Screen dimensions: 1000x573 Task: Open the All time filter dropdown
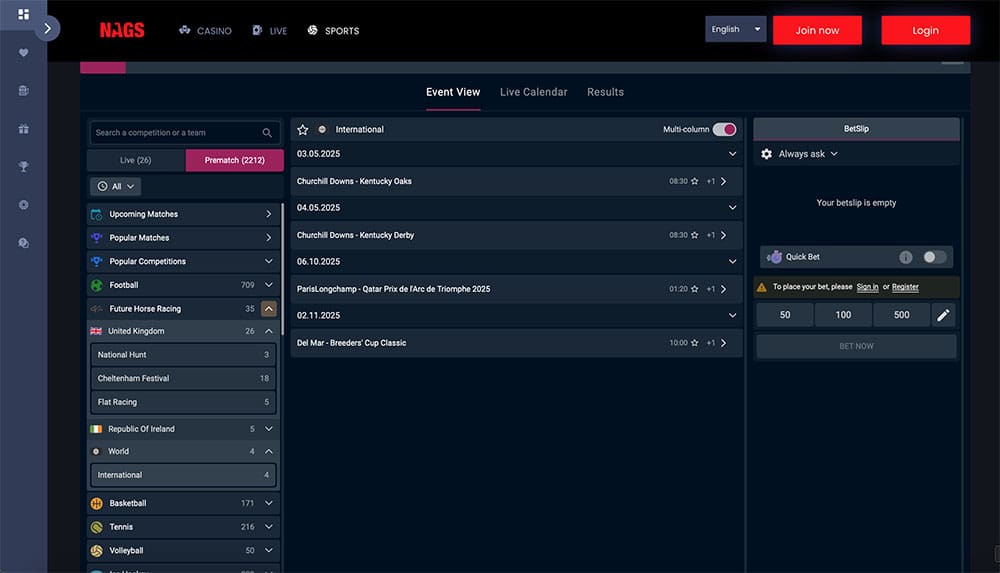click(x=115, y=186)
